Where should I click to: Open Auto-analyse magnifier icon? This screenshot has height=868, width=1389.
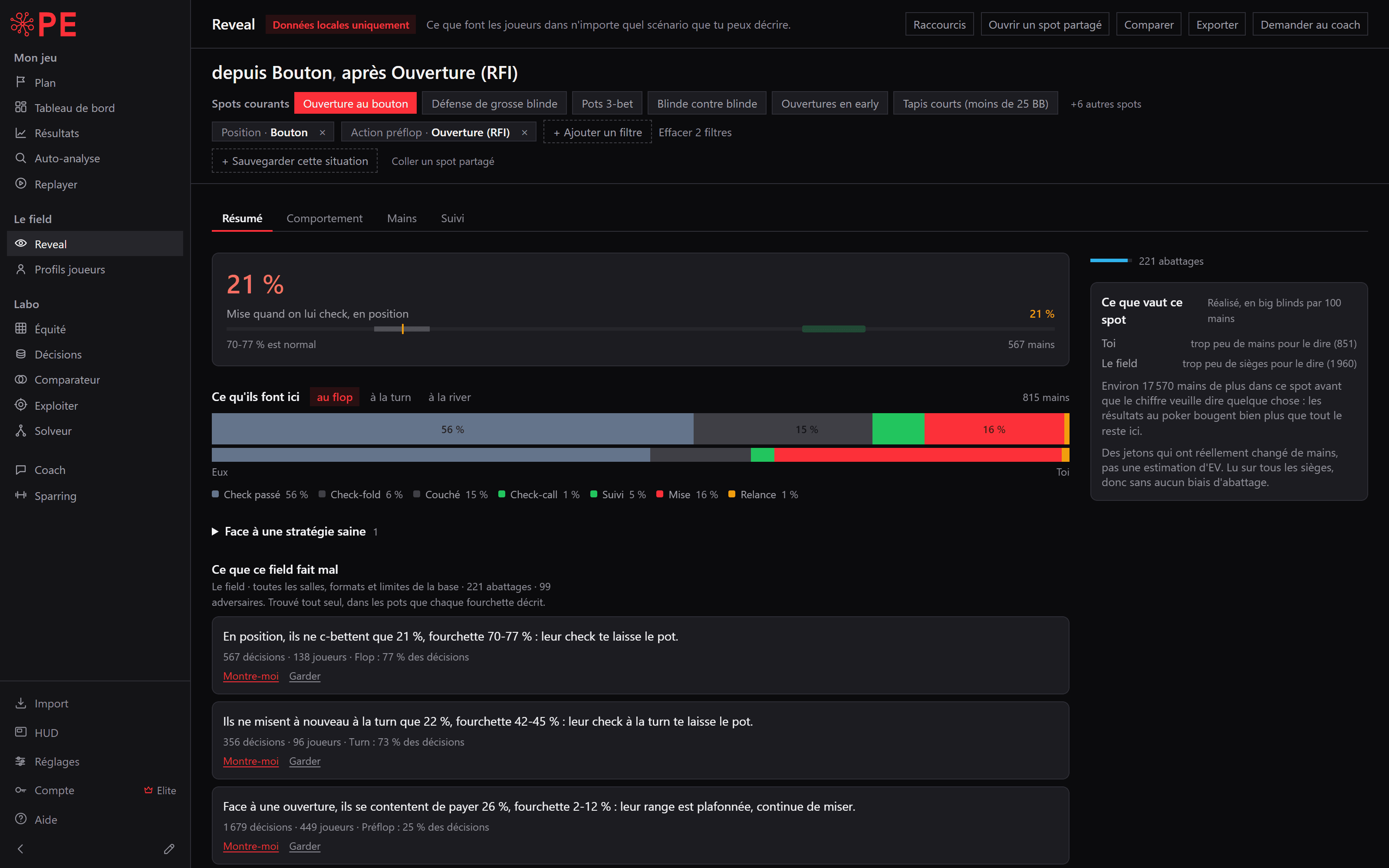coord(21,158)
